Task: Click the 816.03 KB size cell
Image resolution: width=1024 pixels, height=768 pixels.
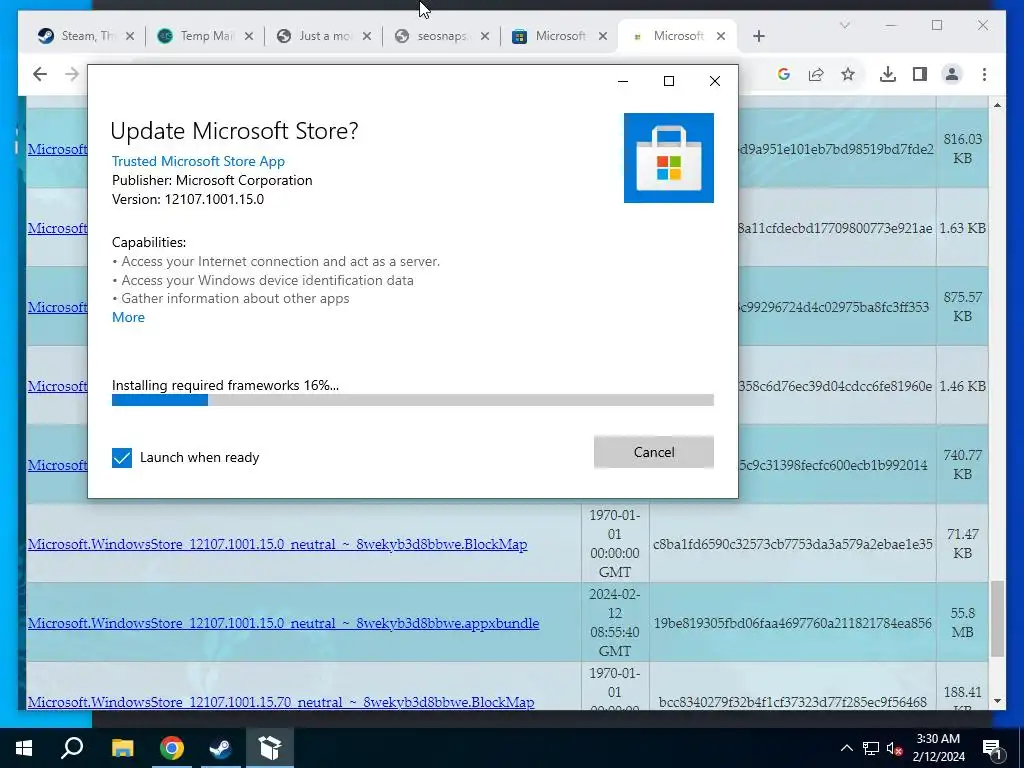Action: (x=963, y=148)
